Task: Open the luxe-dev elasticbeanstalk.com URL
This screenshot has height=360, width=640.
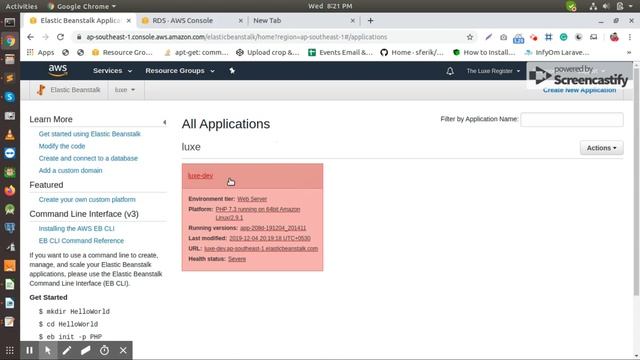Action: [261, 249]
